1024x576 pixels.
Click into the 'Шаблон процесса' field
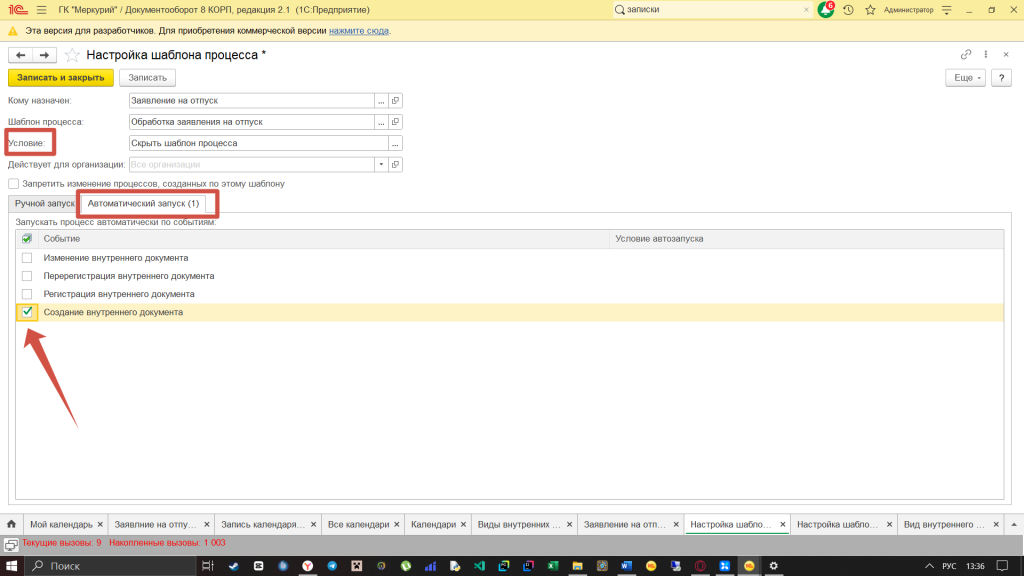coord(251,122)
